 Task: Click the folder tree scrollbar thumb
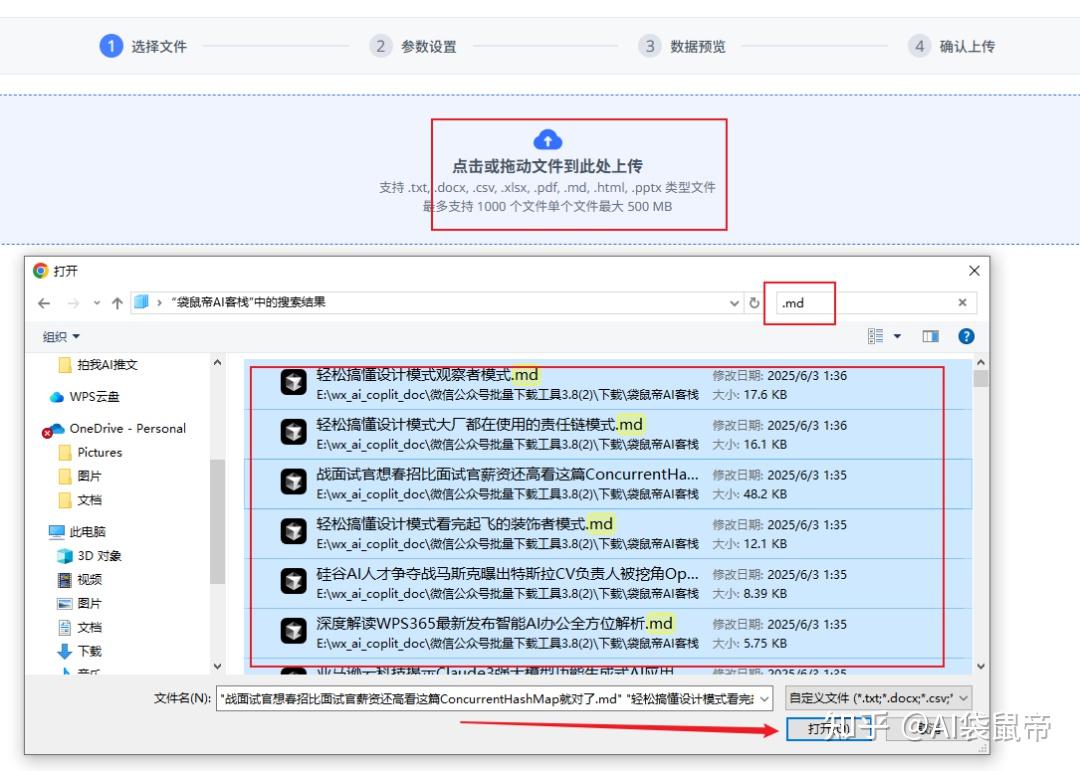218,522
